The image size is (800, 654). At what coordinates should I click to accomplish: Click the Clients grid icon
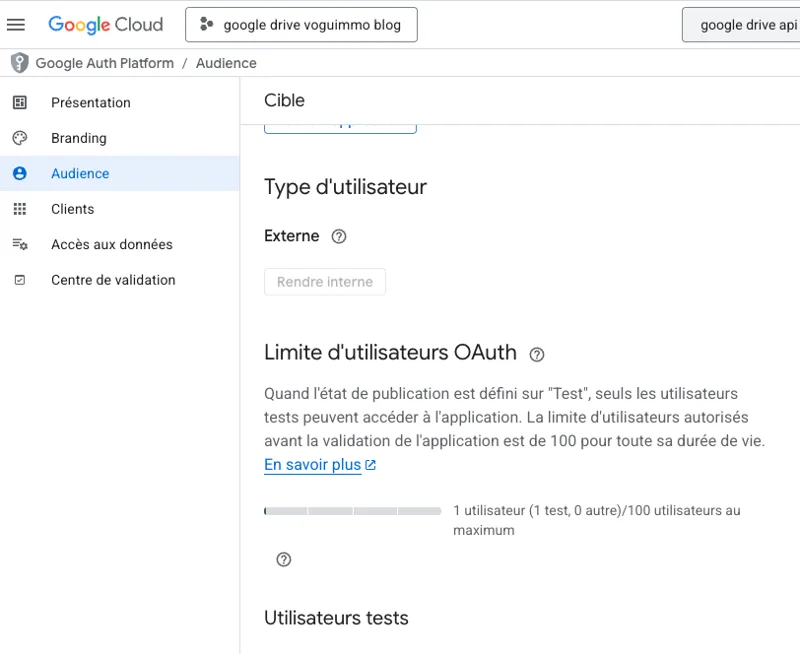point(20,209)
